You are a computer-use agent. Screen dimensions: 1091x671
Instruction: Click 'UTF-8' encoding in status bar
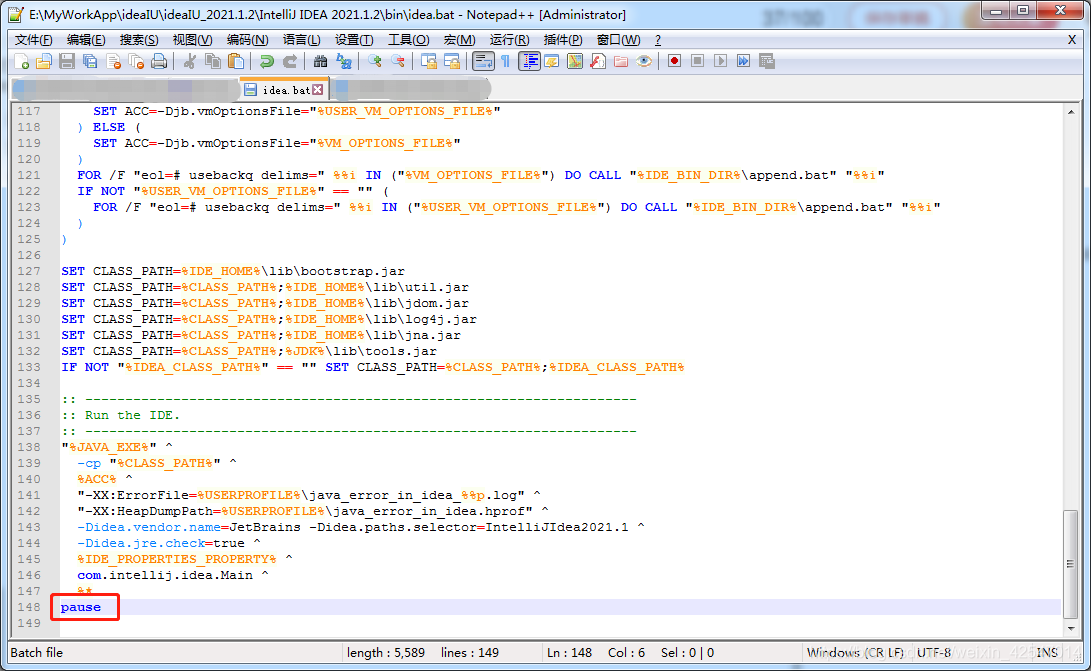click(x=934, y=652)
